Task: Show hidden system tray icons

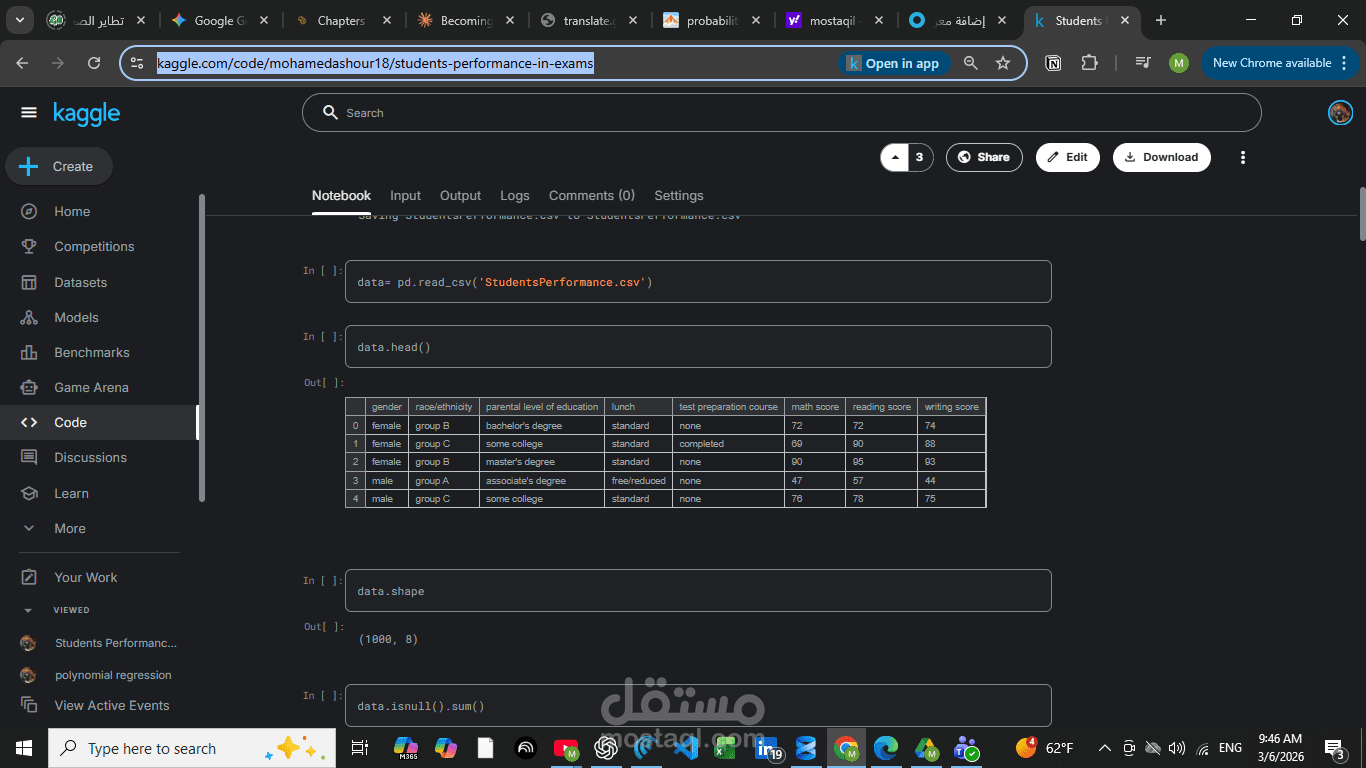Action: [1104, 748]
